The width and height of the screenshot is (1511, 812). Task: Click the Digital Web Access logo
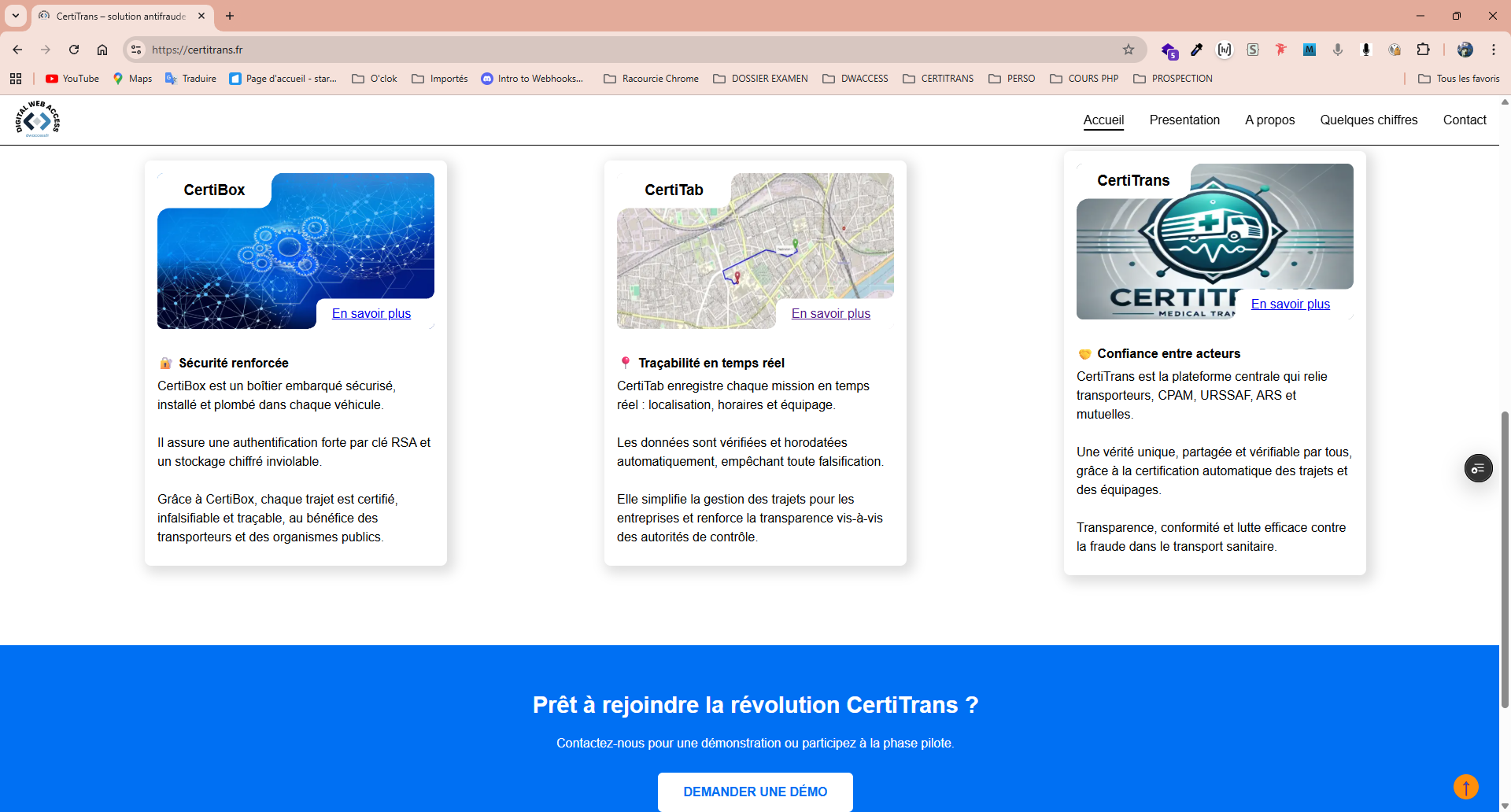35,119
